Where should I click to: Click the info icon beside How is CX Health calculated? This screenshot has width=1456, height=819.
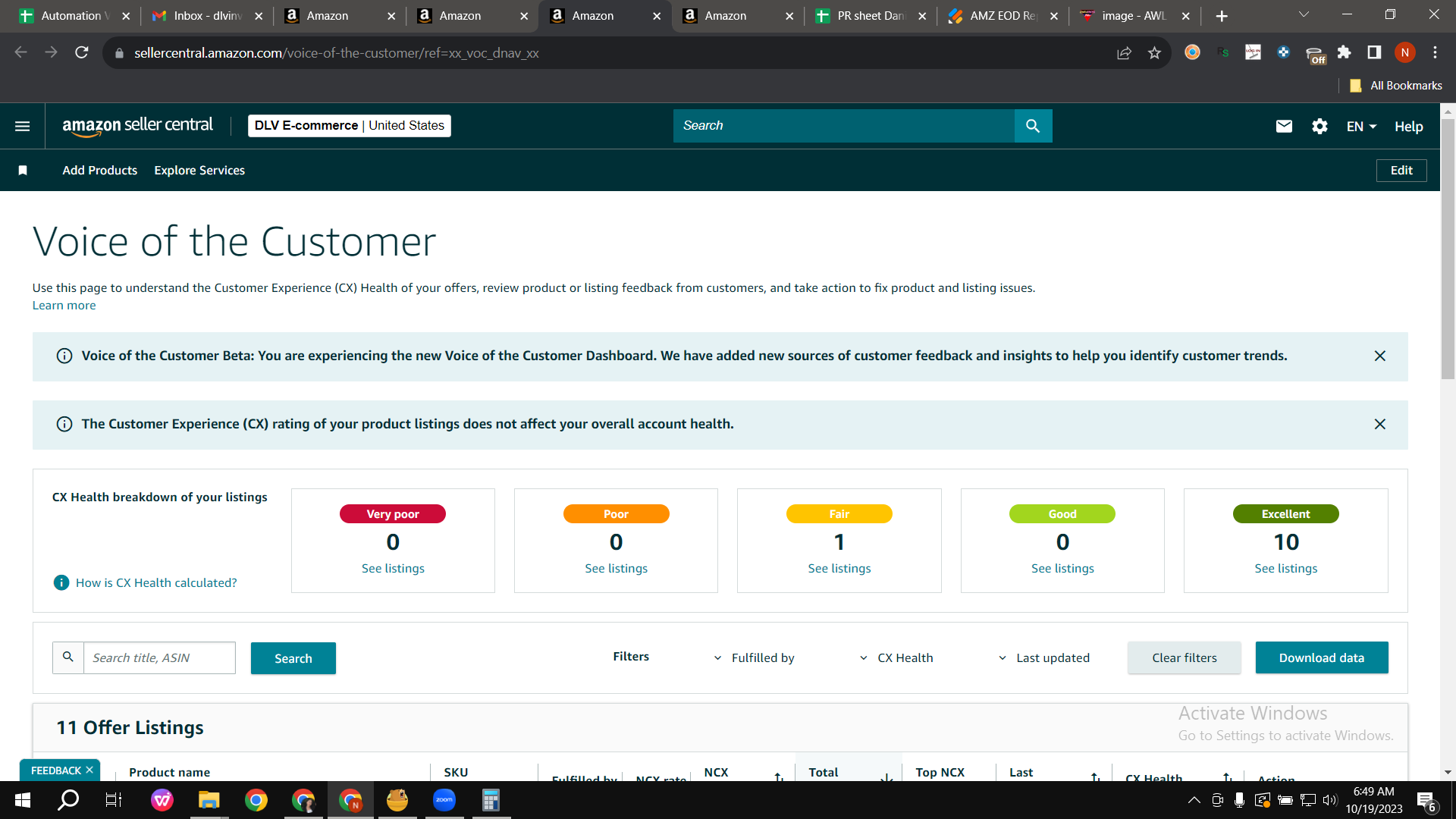pos(61,582)
